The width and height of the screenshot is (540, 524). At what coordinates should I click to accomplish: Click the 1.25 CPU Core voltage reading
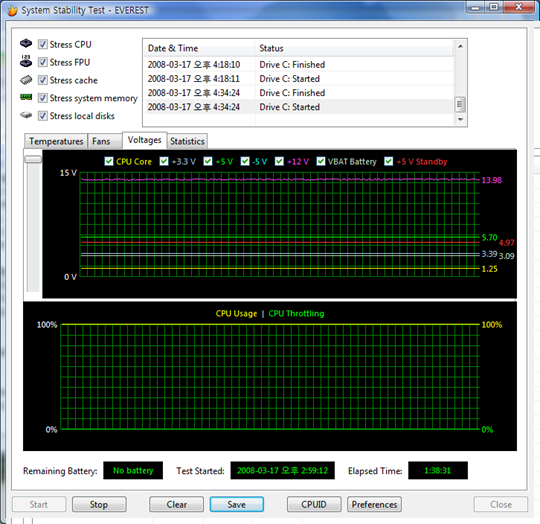pos(489,269)
